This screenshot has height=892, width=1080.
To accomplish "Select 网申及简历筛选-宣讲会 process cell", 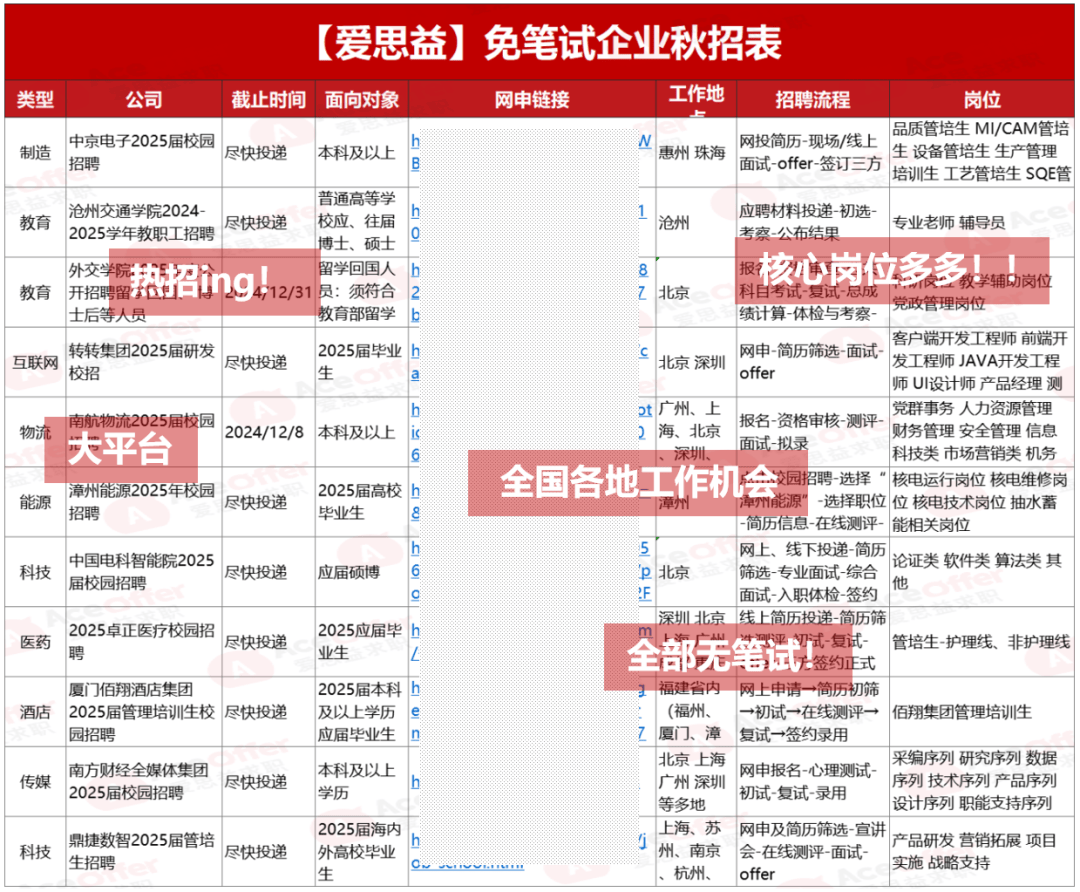I will pos(813,851).
